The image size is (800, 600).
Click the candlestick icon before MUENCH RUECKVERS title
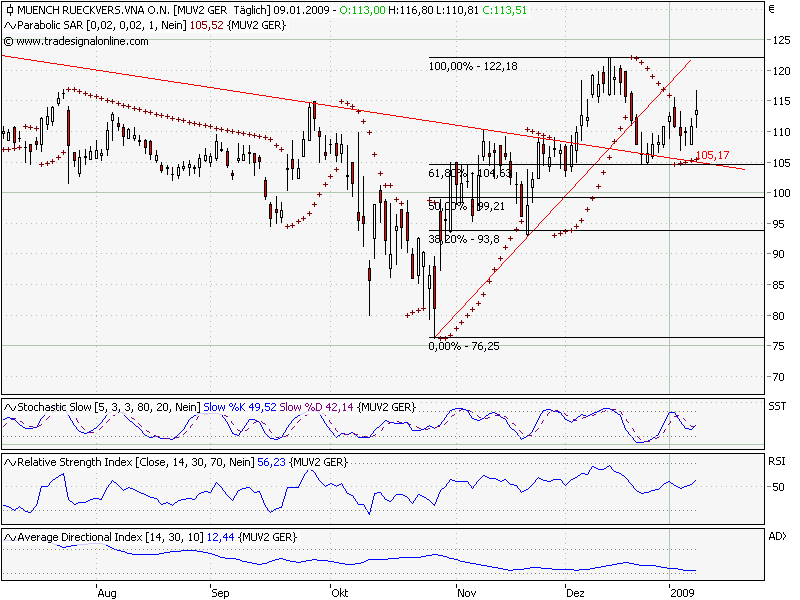coord(10,10)
